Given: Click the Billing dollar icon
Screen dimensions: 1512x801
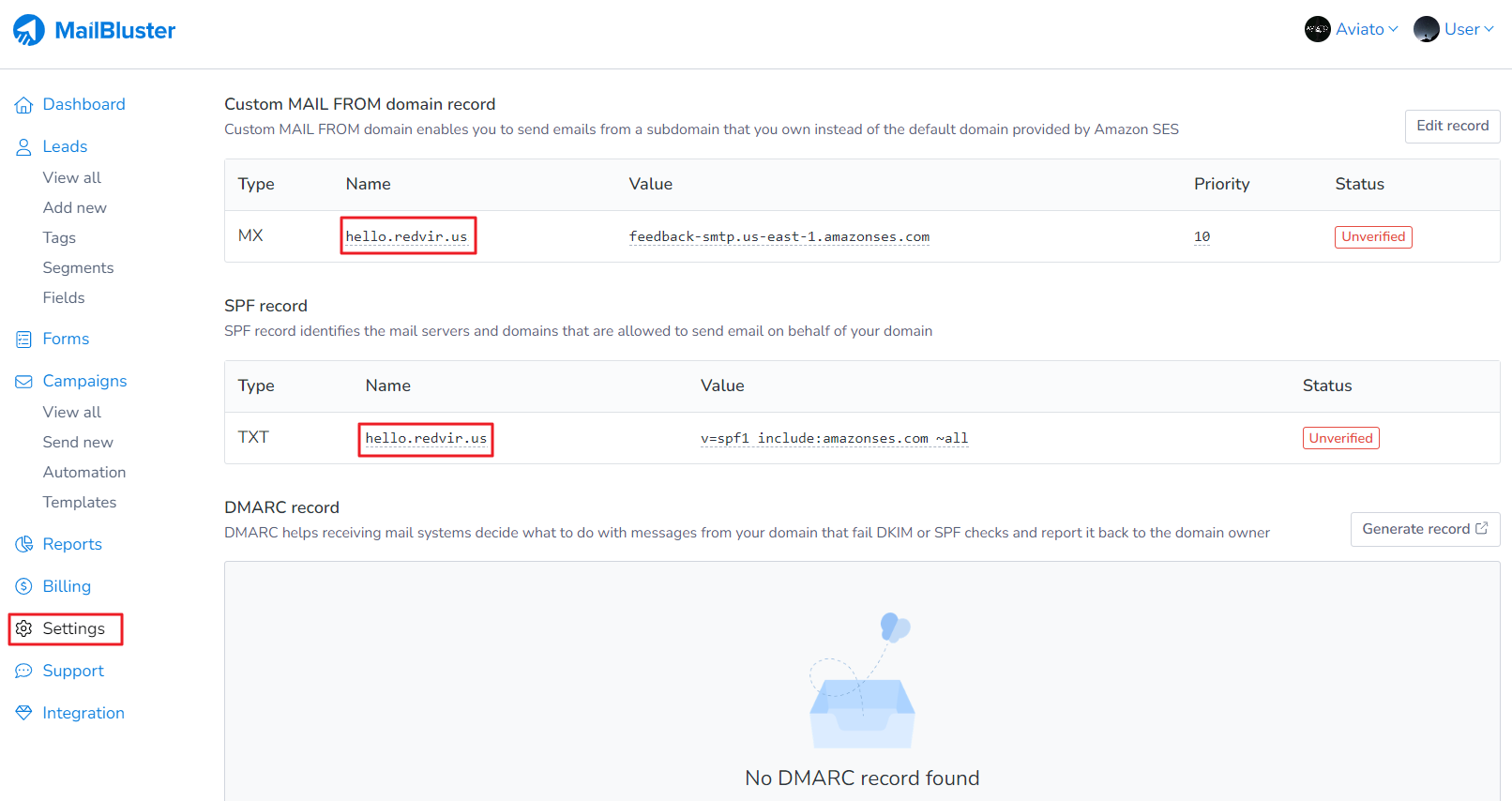Looking at the screenshot, I should point(23,587).
